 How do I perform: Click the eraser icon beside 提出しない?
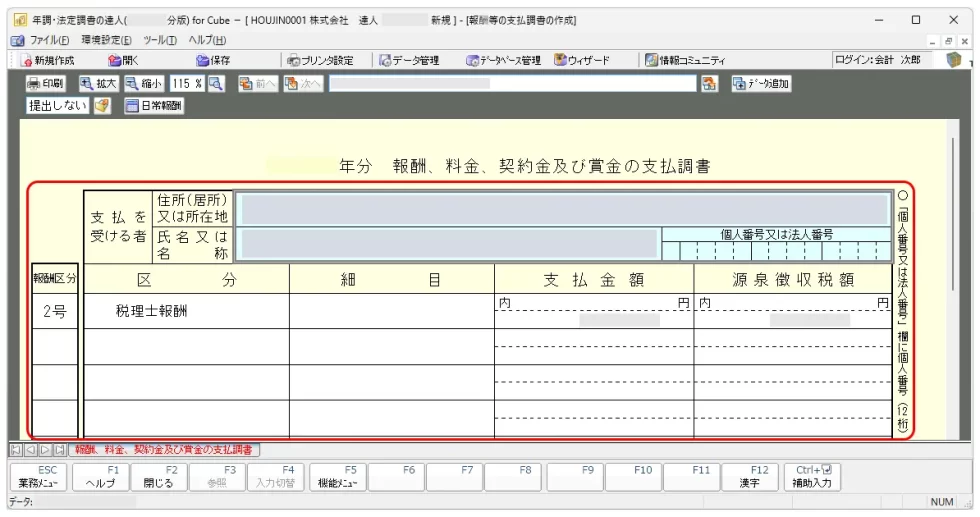102,106
